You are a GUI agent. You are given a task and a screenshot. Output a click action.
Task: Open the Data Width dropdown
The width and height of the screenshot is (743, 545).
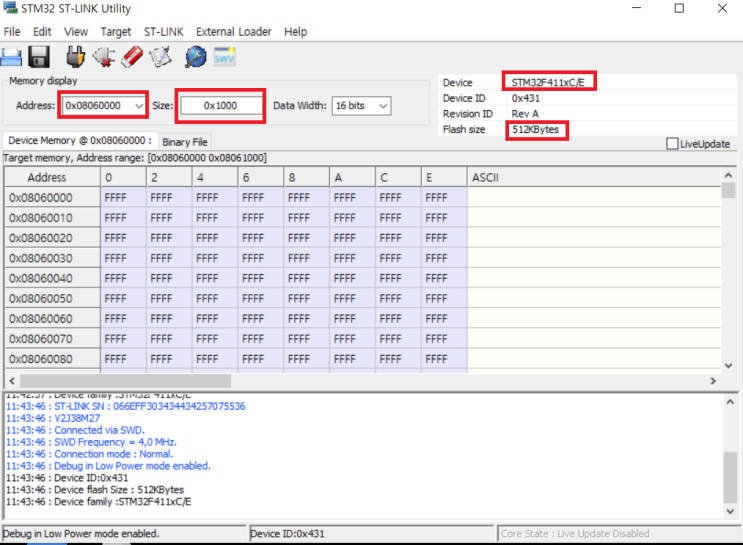click(382, 105)
